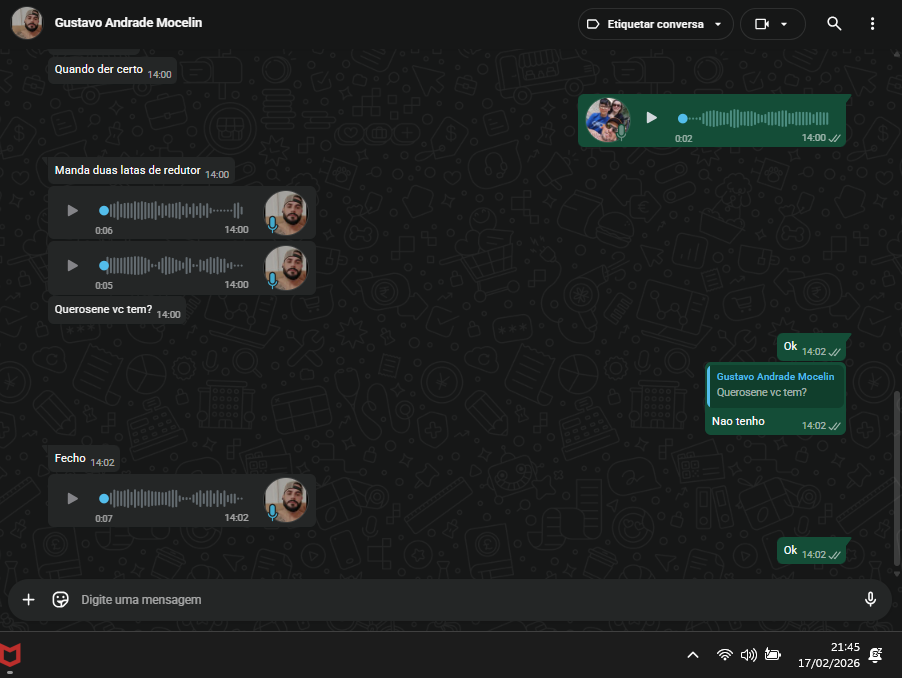Play the 0:06 received voice message
Image resolution: width=902 pixels, height=678 pixels.
[72, 211]
